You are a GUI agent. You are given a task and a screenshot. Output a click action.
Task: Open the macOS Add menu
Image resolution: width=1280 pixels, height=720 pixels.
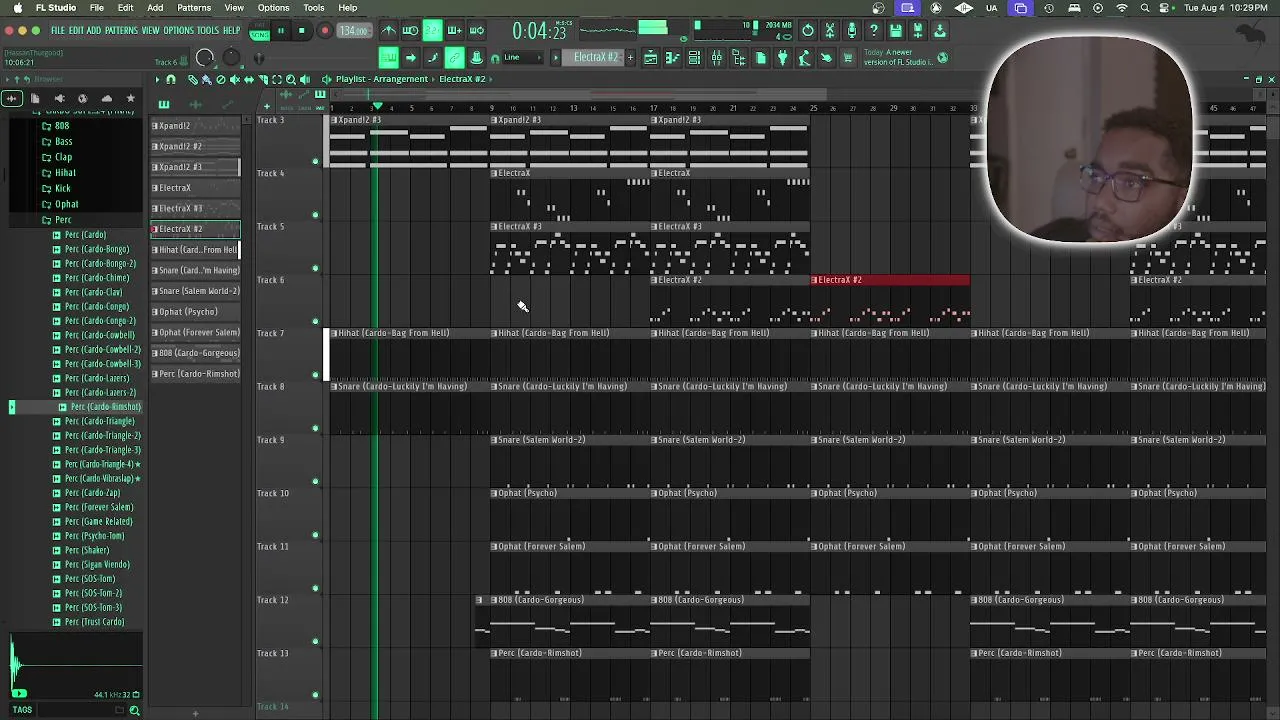(155, 8)
